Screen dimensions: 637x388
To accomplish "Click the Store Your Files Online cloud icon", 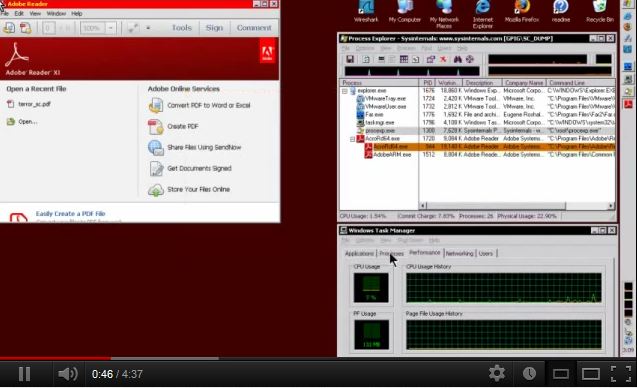I will click(156, 190).
